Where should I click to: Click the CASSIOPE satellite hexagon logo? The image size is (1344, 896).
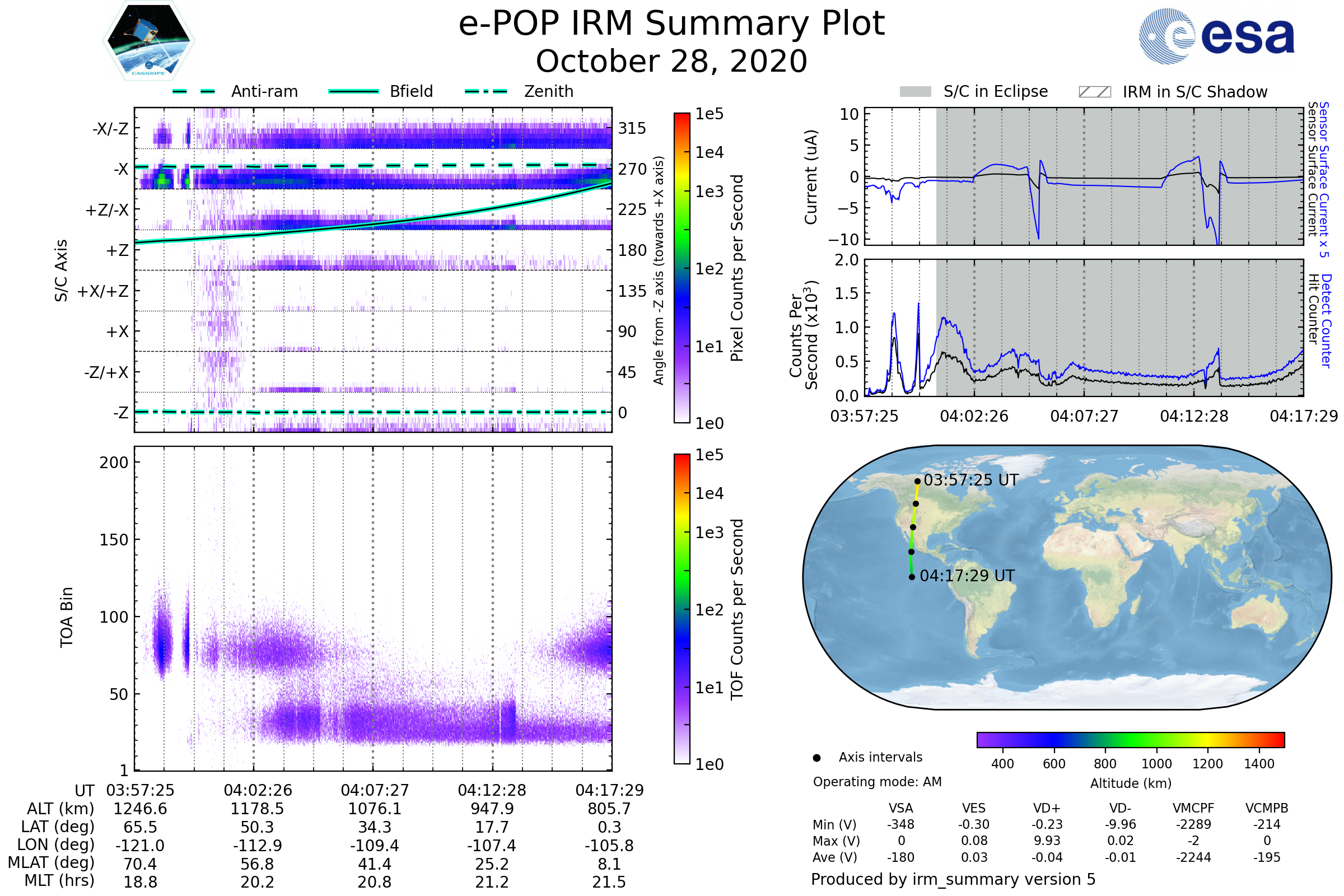(148, 41)
